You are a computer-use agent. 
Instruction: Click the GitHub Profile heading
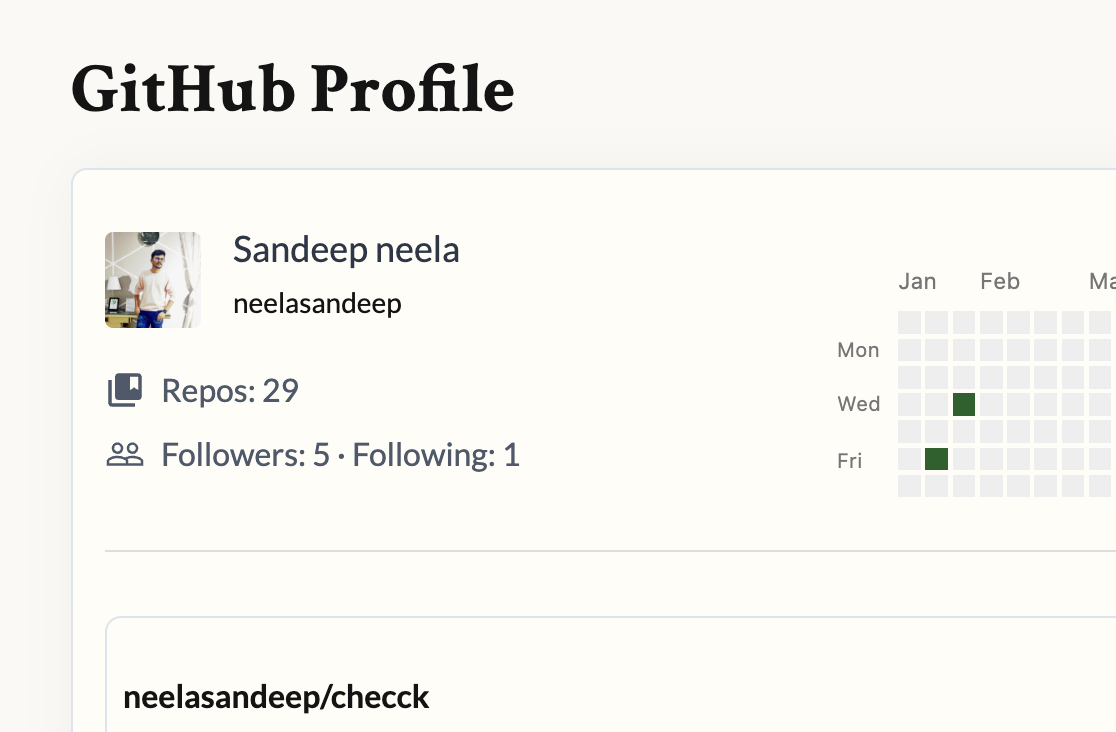coord(293,90)
